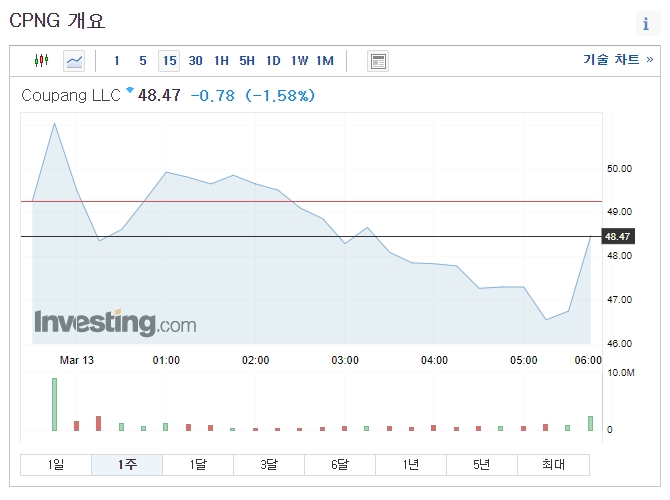Click the blue down arrow beside Coupang LLC
The width and height of the screenshot is (670, 500).
click(129, 91)
